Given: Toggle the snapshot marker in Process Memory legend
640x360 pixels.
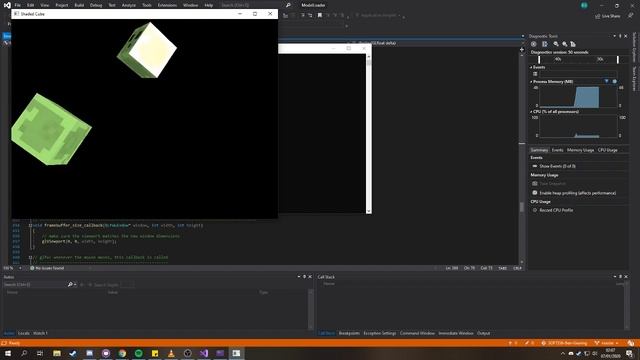Looking at the screenshot, I should click(607, 81).
